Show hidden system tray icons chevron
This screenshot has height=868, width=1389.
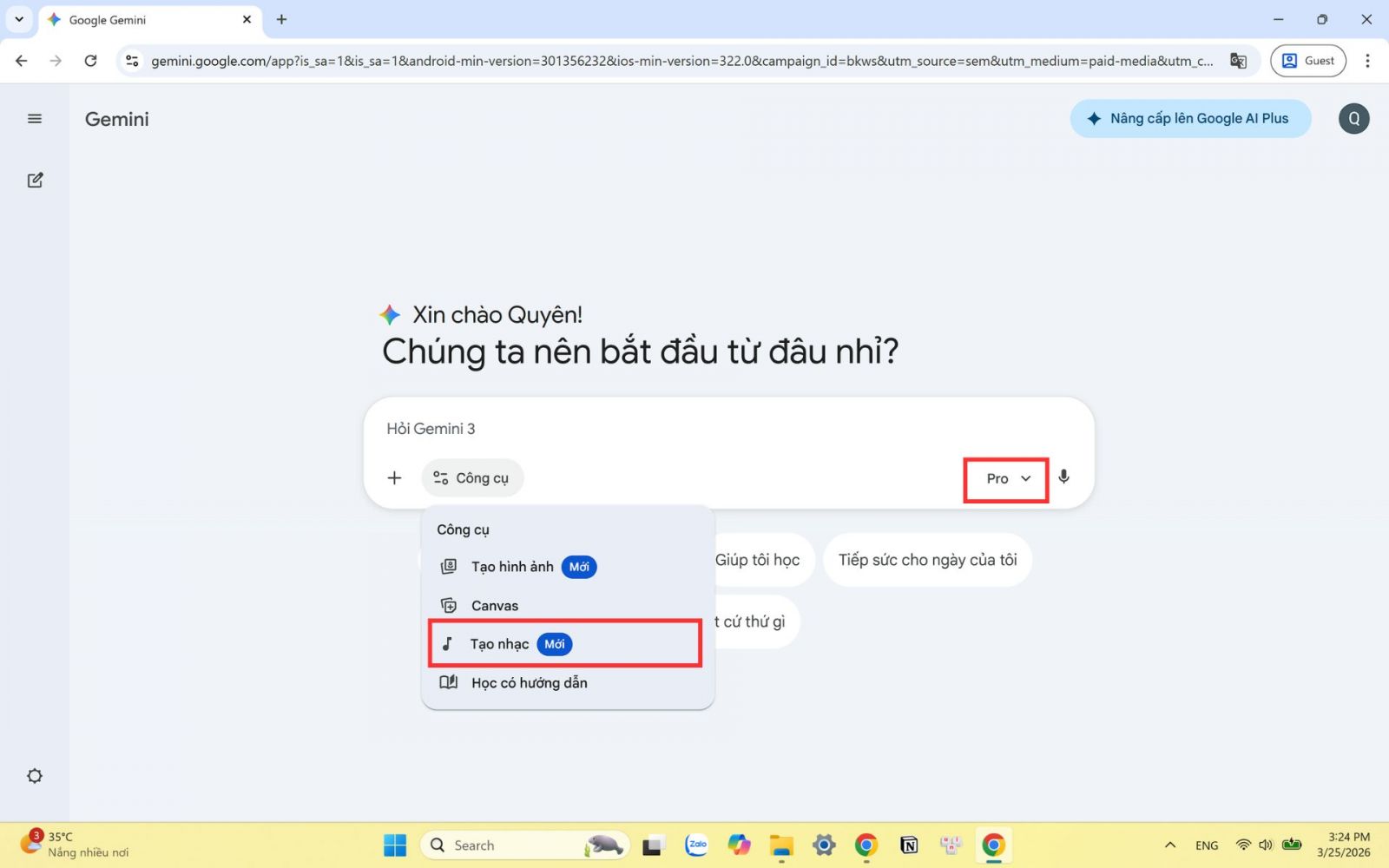1170,845
